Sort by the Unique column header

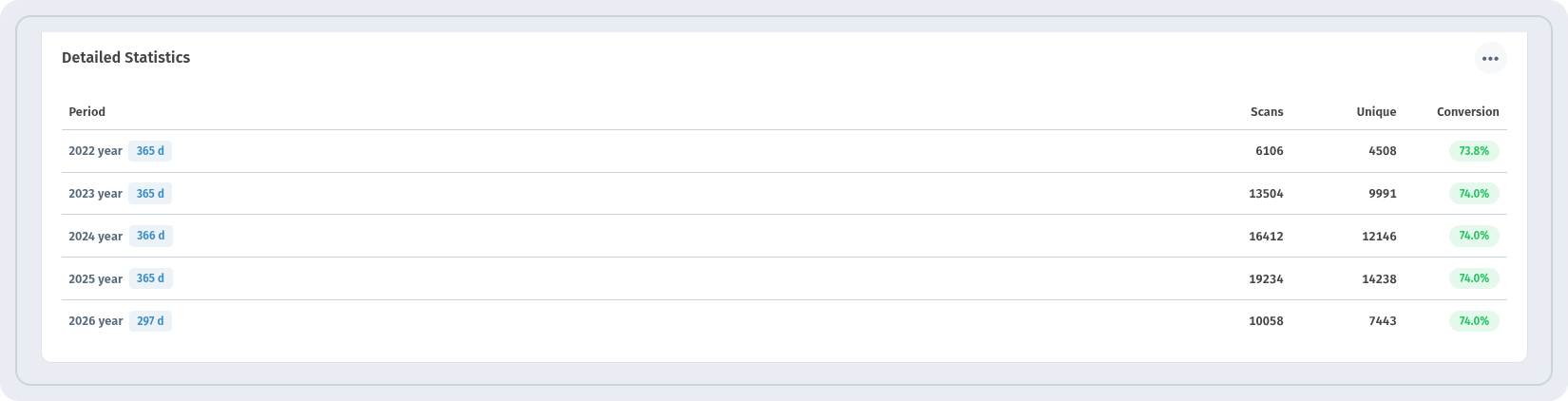click(x=1376, y=112)
